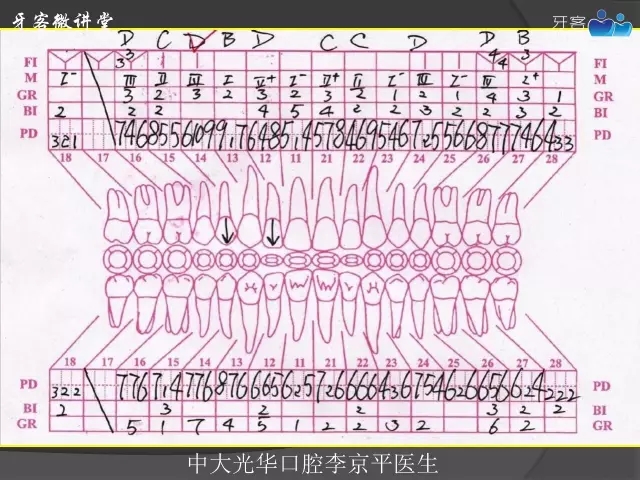Select tooth number 18 in the upper number row
The height and width of the screenshot is (480, 640).
(x=68, y=158)
